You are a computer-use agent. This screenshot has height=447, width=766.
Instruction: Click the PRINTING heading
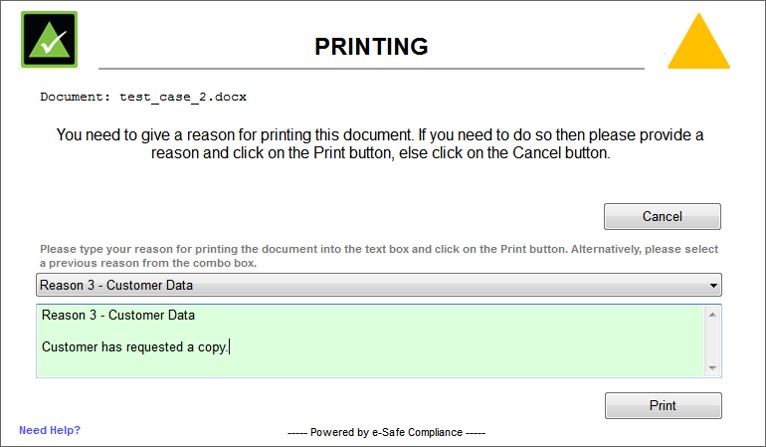click(371, 46)
